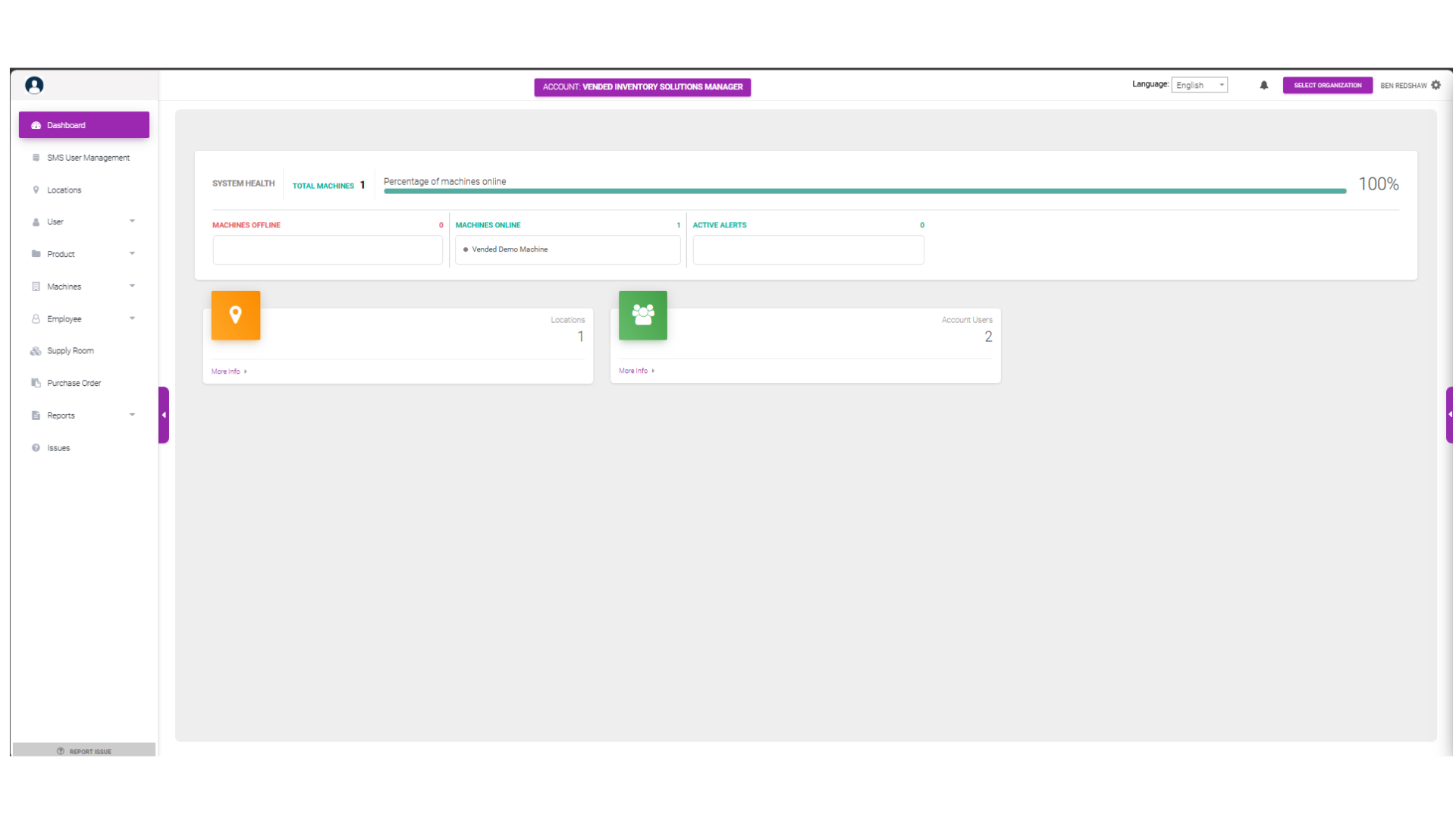Click the empty Active Alerts list box
The image size is (1456, 818).
(808, 249)
